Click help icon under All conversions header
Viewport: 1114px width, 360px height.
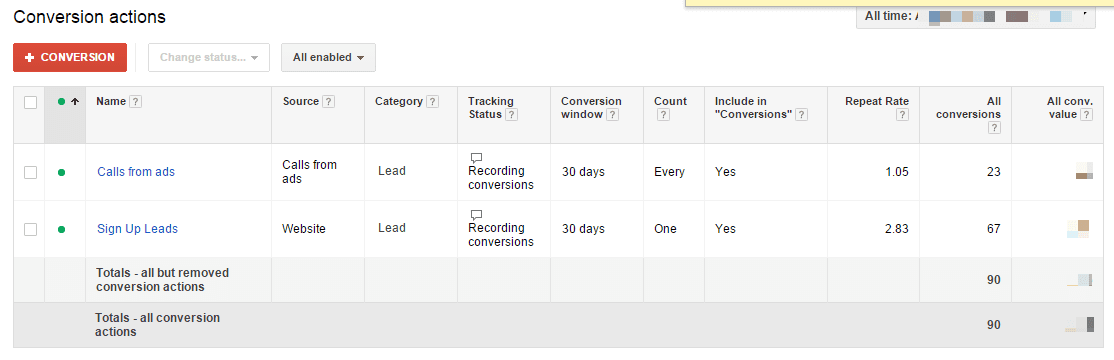[995, 128]
